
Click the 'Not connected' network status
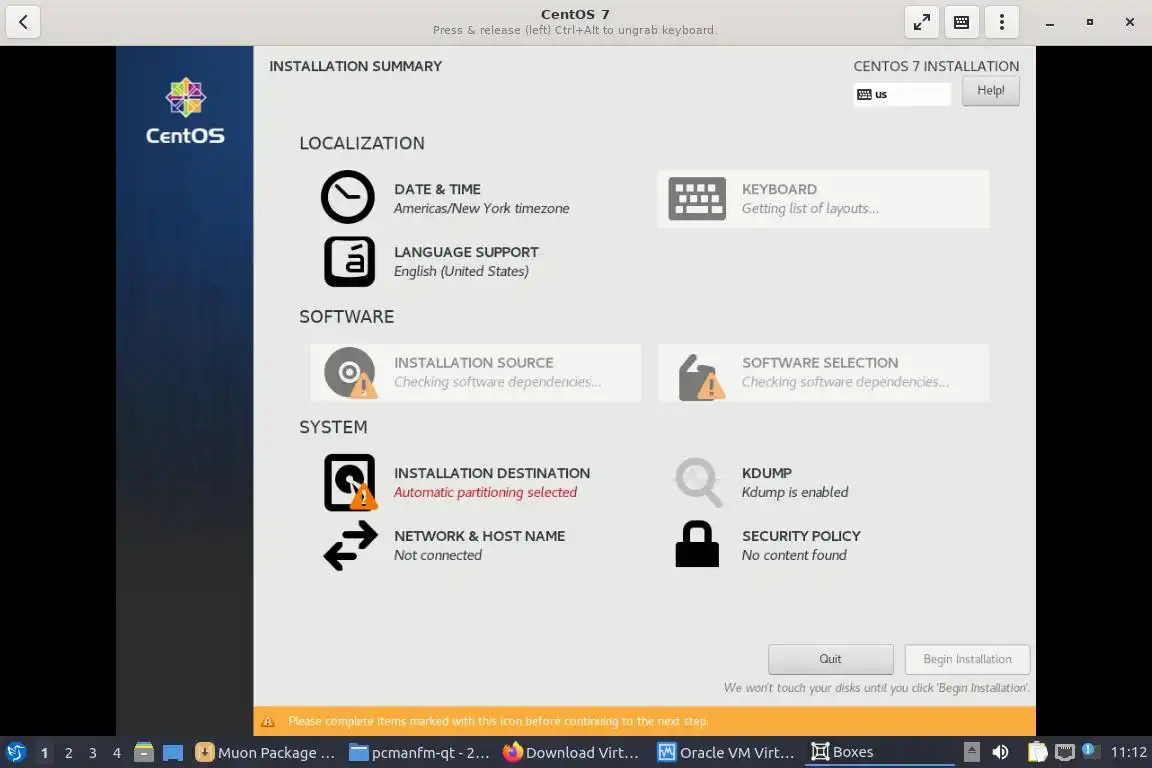click(438, 555)
